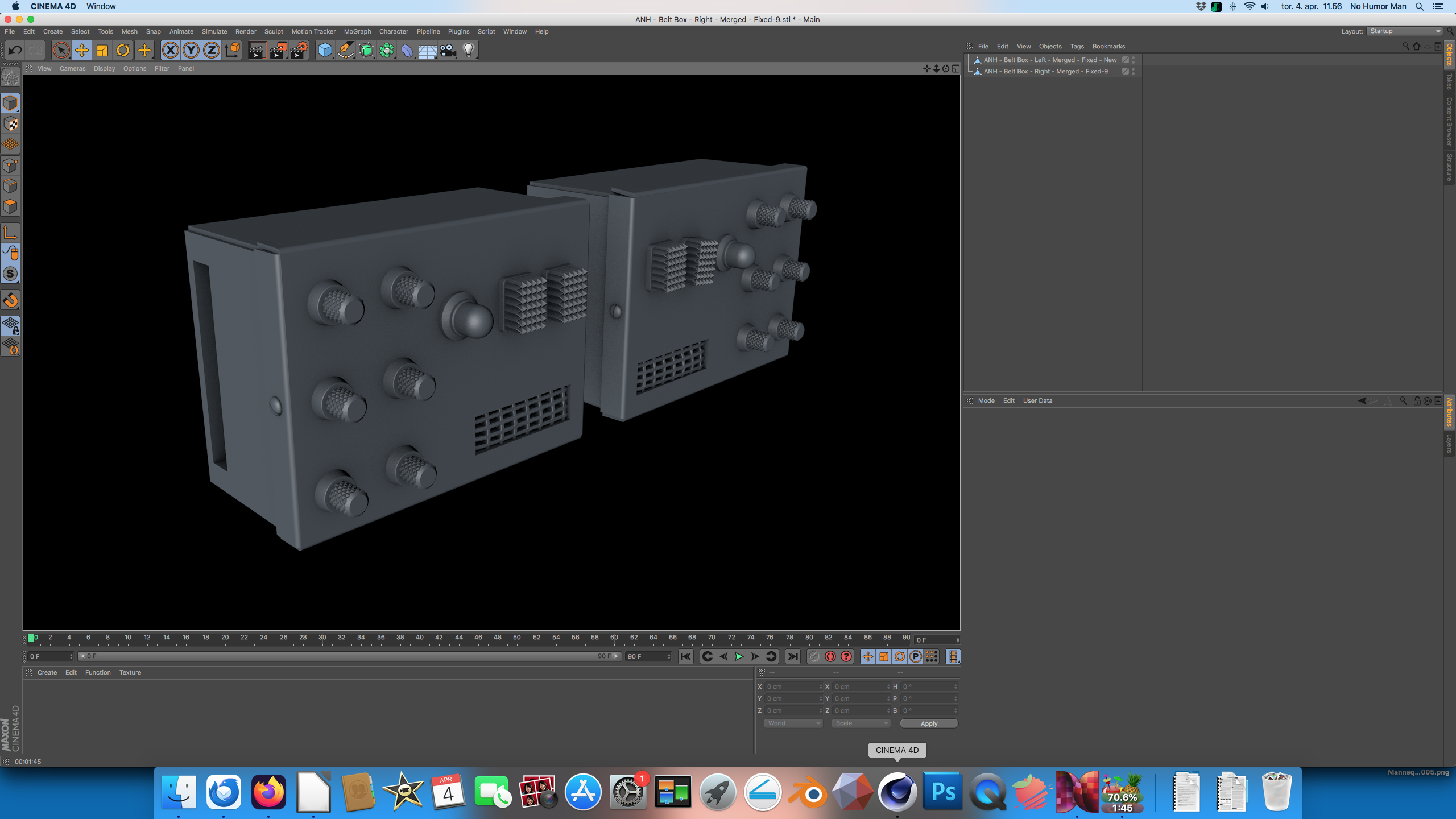Image resolution: width=1456 pixels, height=819 pixels.
Task: Open the coordinate system cube icon
Action: point(232,50)
